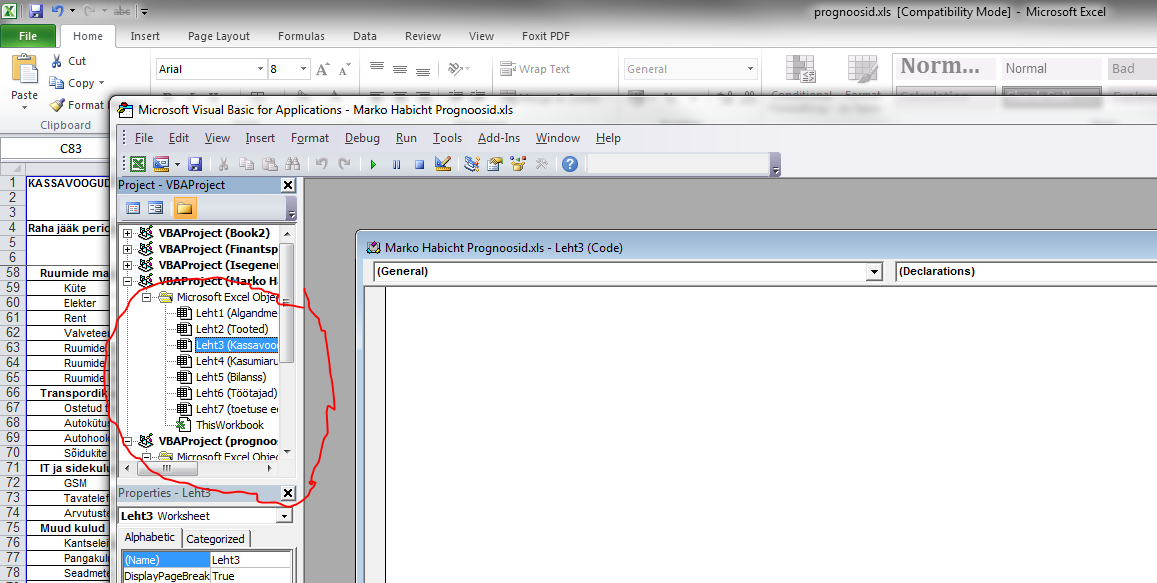
Task: Click (Name) property value Leht3
Action: 251,560
